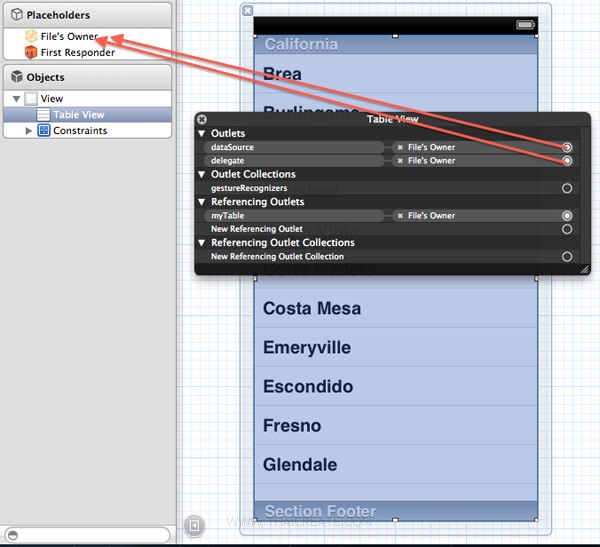600x547 pixels.
Task: Click New Referencing Outlet text
Action: point(257,229)
